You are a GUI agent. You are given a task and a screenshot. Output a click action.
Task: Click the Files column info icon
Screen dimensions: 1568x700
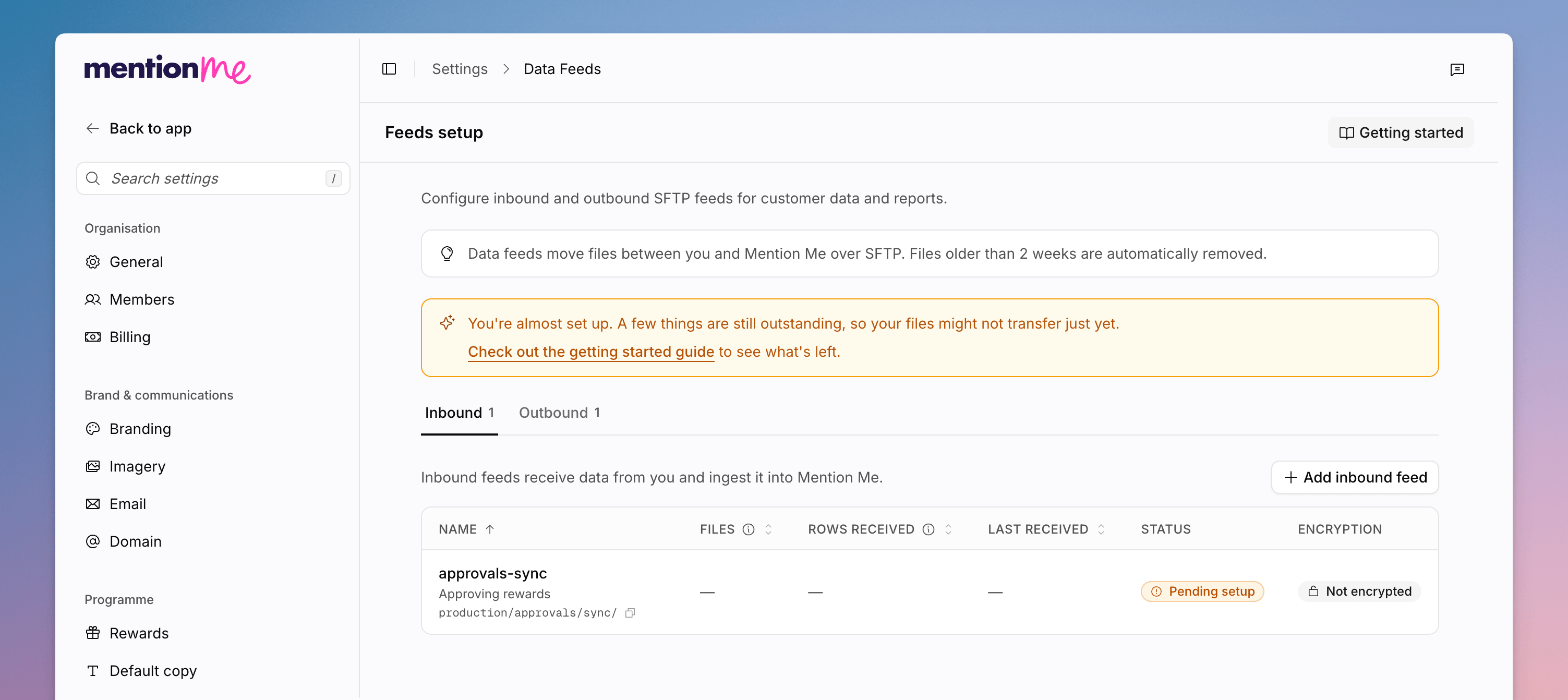tap(748, 529)
